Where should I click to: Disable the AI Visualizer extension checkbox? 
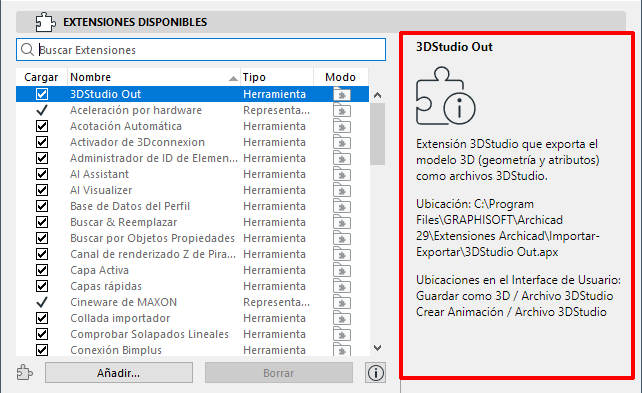tap(42, 190)
